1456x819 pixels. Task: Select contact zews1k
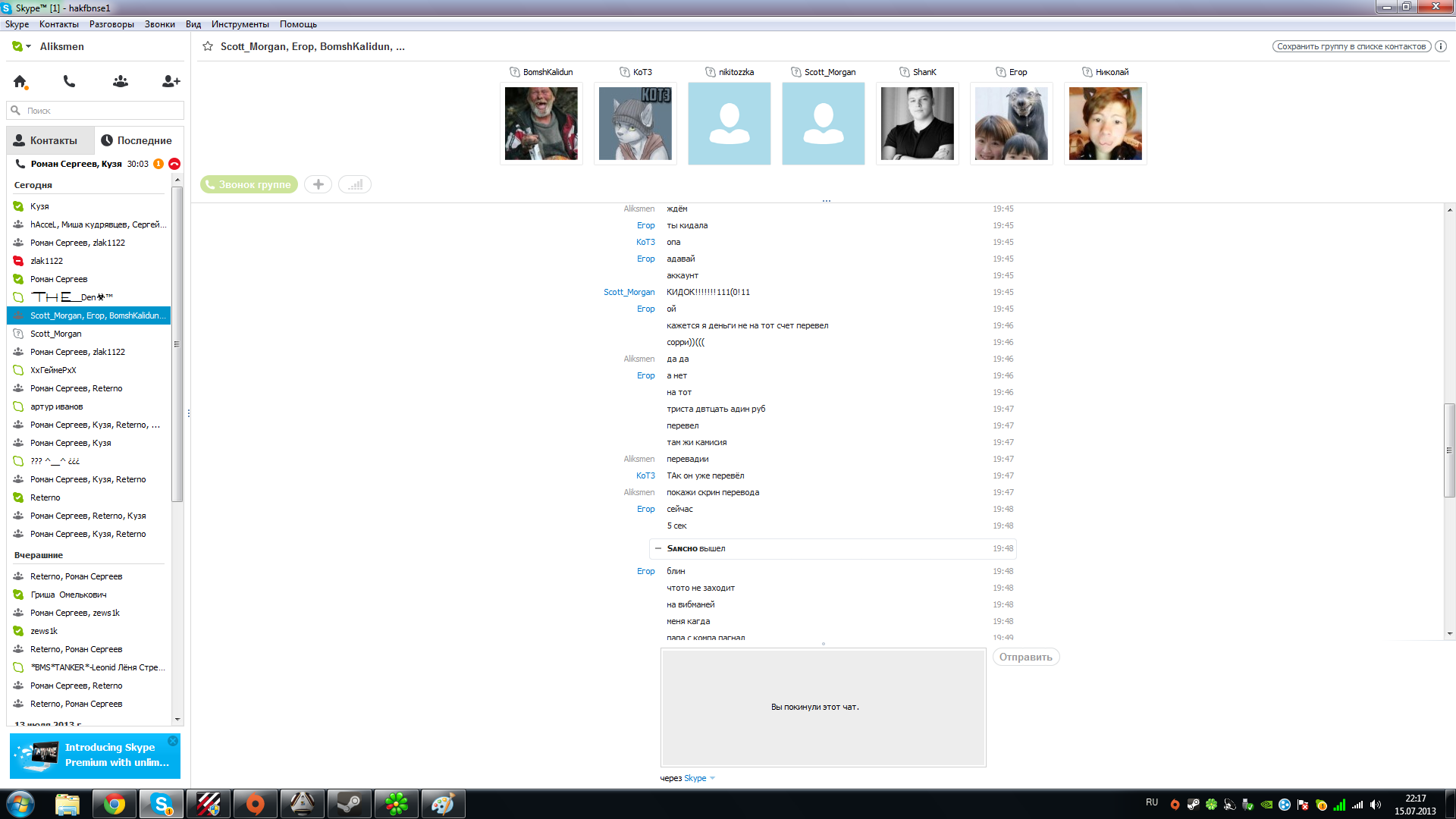89,631
